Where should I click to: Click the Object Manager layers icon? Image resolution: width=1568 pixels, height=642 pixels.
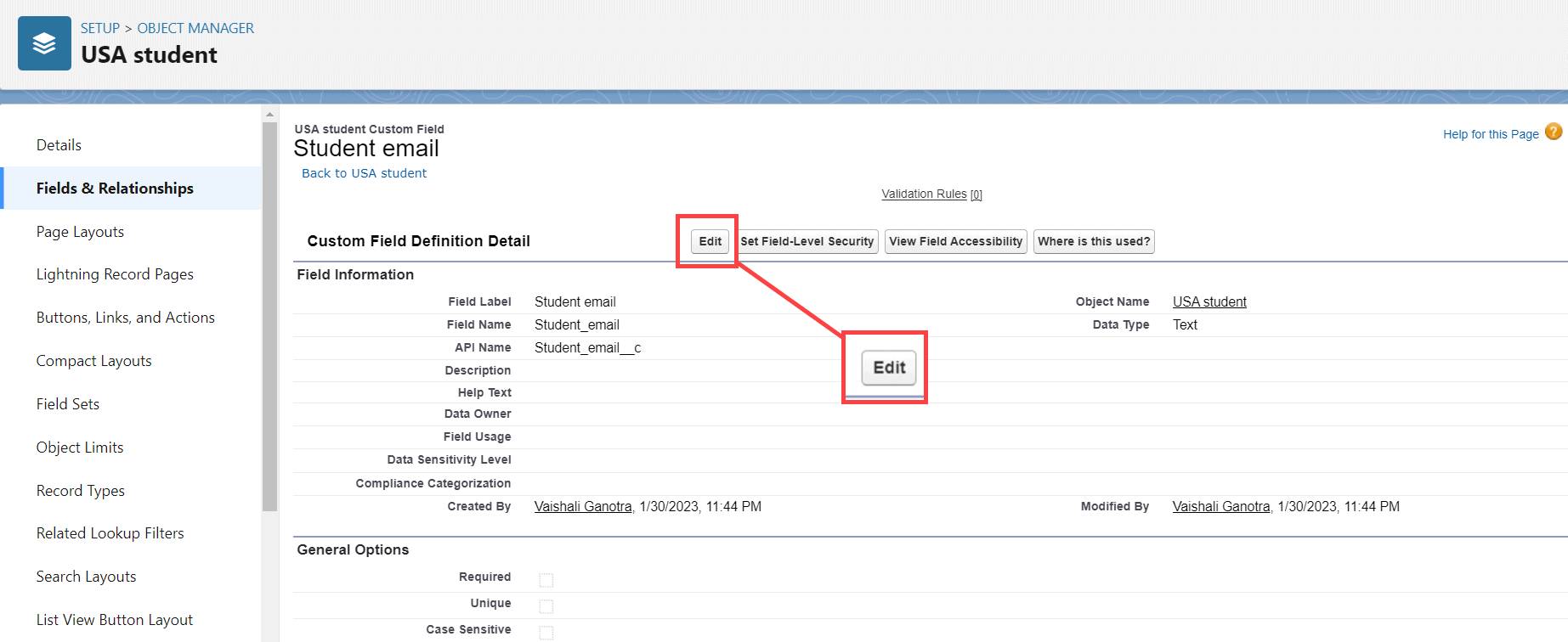pos(44,43)
